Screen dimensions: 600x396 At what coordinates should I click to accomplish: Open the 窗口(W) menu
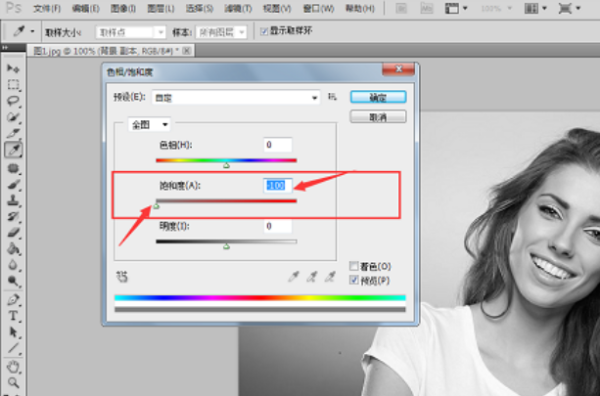click(x=318, y=8)
